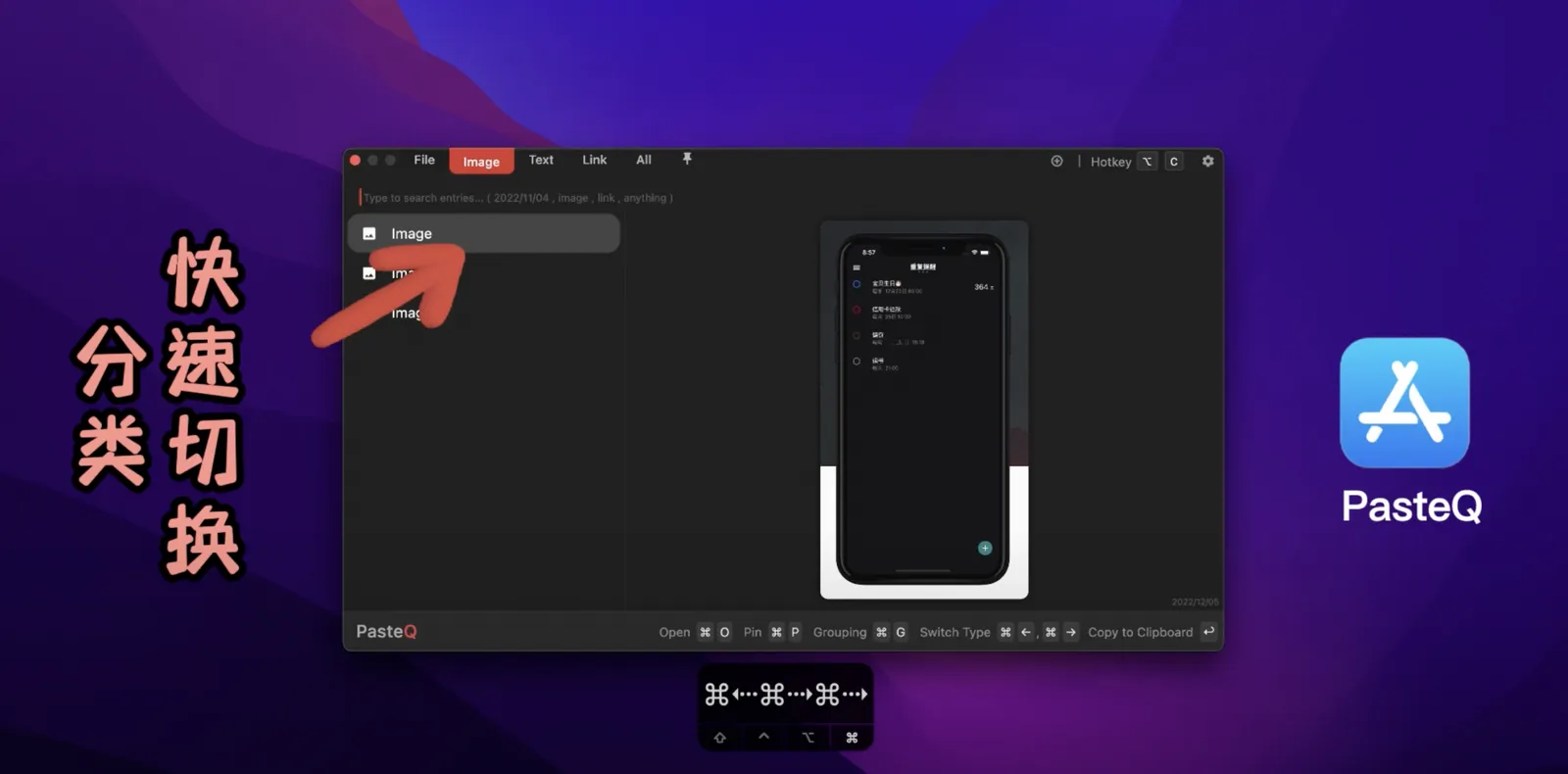Click the search entries input field
The height and width of the screenshot is (774, 1568).
coord(784,198)
